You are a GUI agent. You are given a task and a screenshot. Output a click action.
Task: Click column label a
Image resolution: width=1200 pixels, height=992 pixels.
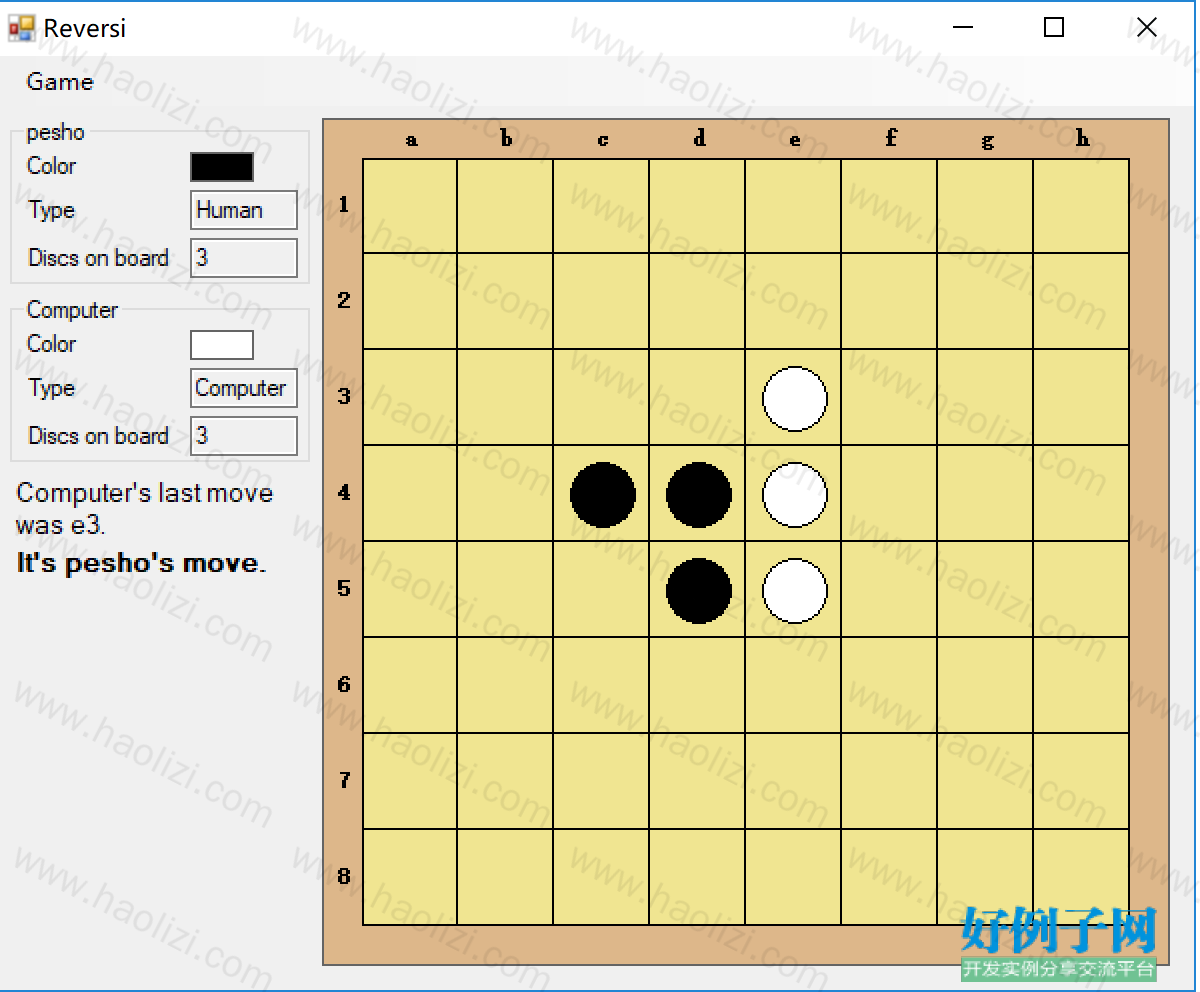click(x=411, y=140)
